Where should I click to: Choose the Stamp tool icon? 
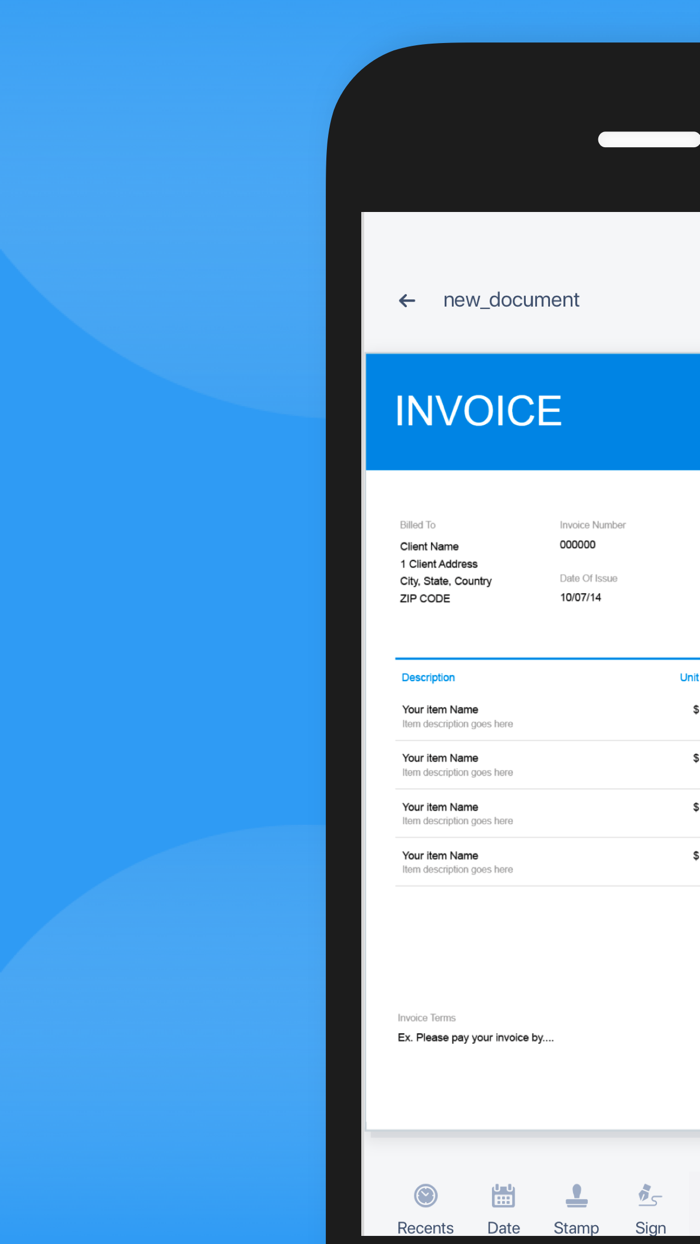pos(576,1195)
